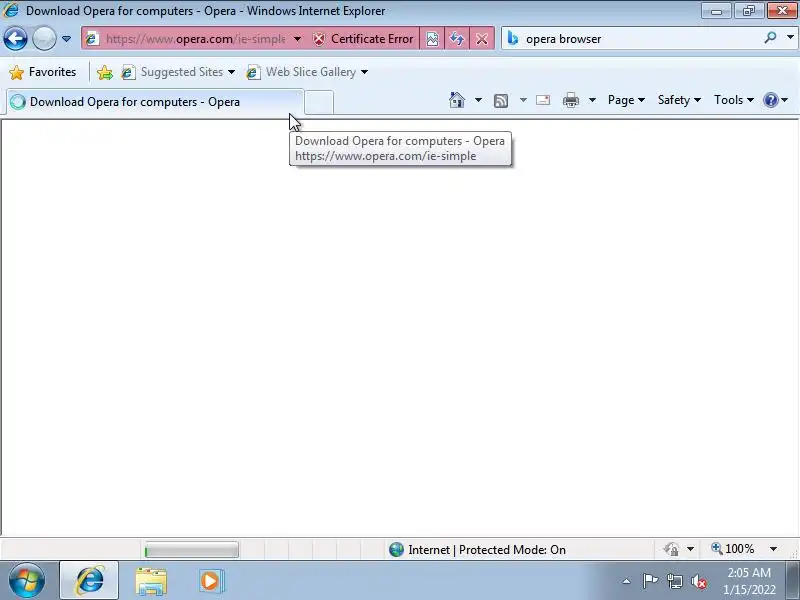The image size is (800, 600).
Task: Expand the Feeds dropdown arrow
Action: pos(523,100)
